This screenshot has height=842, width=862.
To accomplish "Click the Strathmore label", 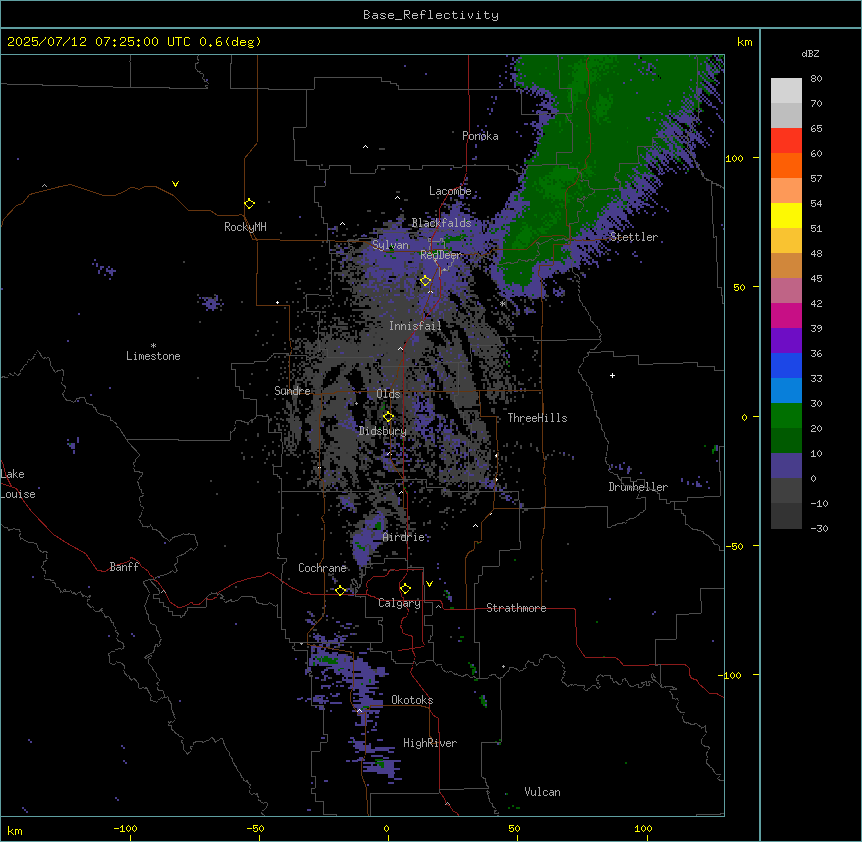I will [x=516, y=608].
